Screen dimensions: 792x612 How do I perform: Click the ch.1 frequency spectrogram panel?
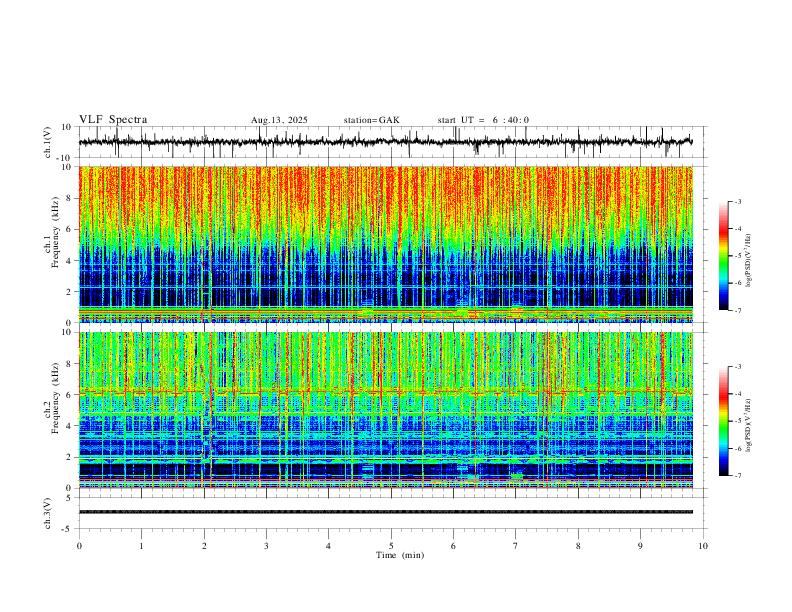point(385,244)
